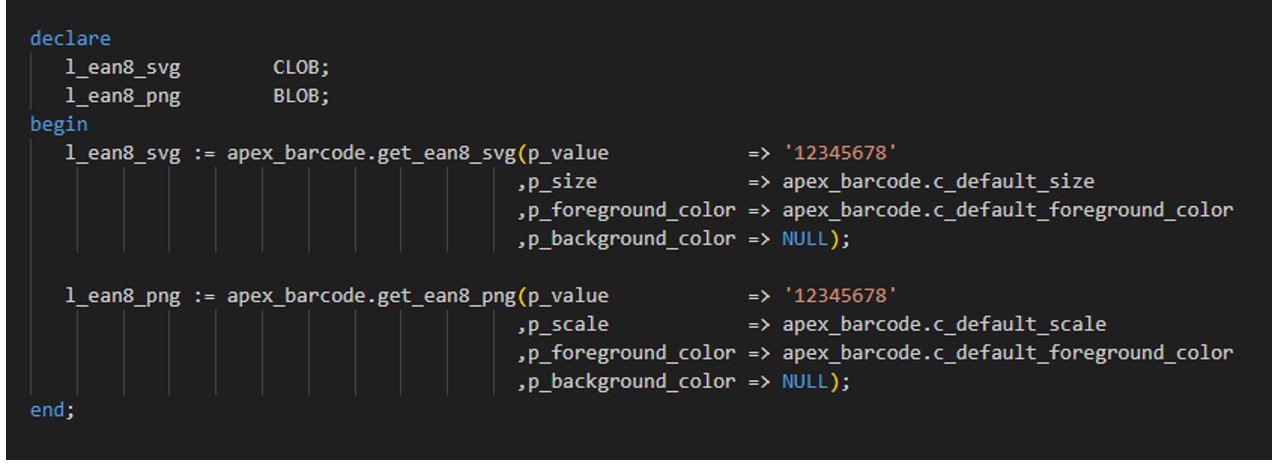Click the end keyword

coord(52,410)
